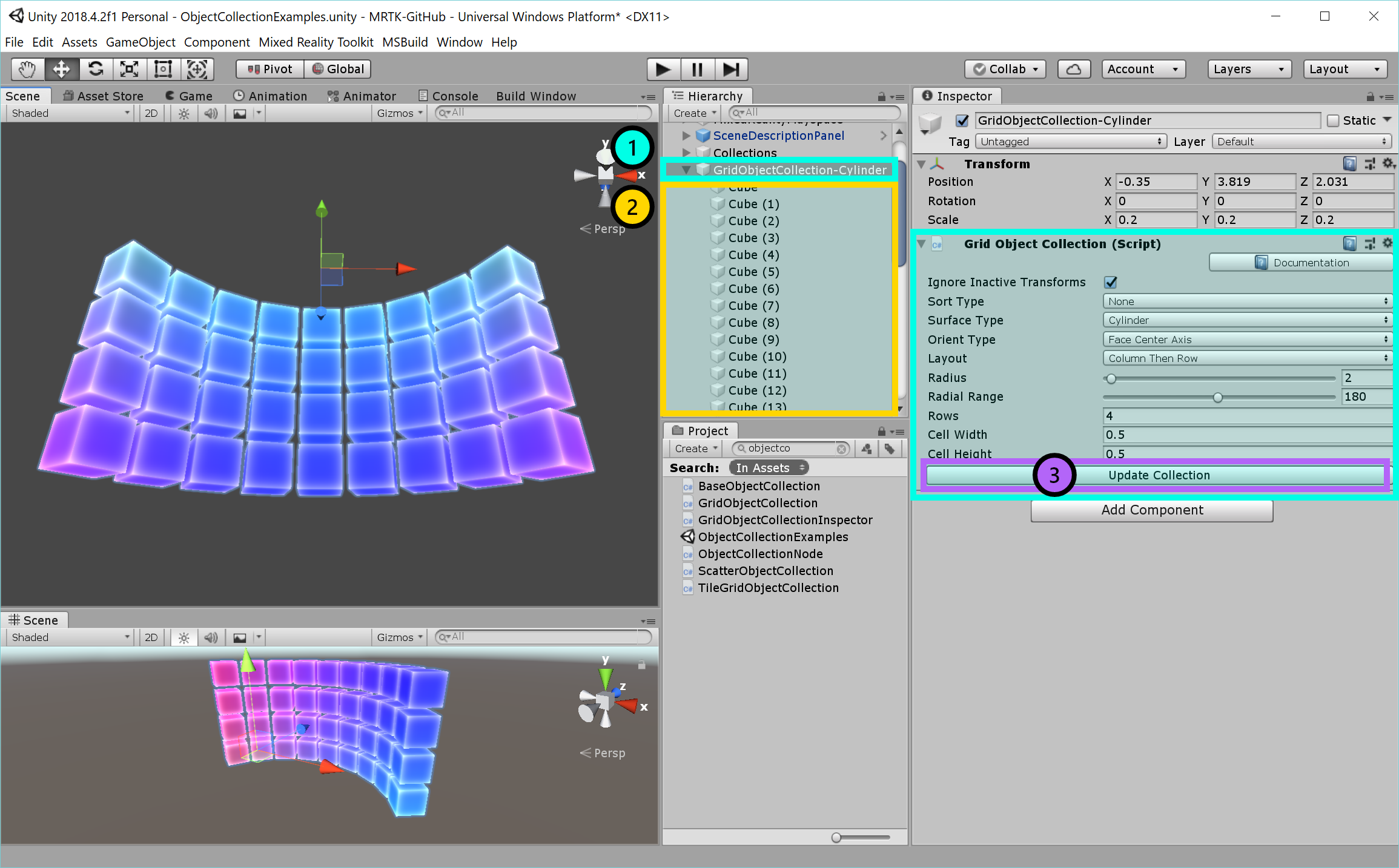1399x868 pixels.
Task: Click the Pause button in toolbar
Action: [697, 69]
